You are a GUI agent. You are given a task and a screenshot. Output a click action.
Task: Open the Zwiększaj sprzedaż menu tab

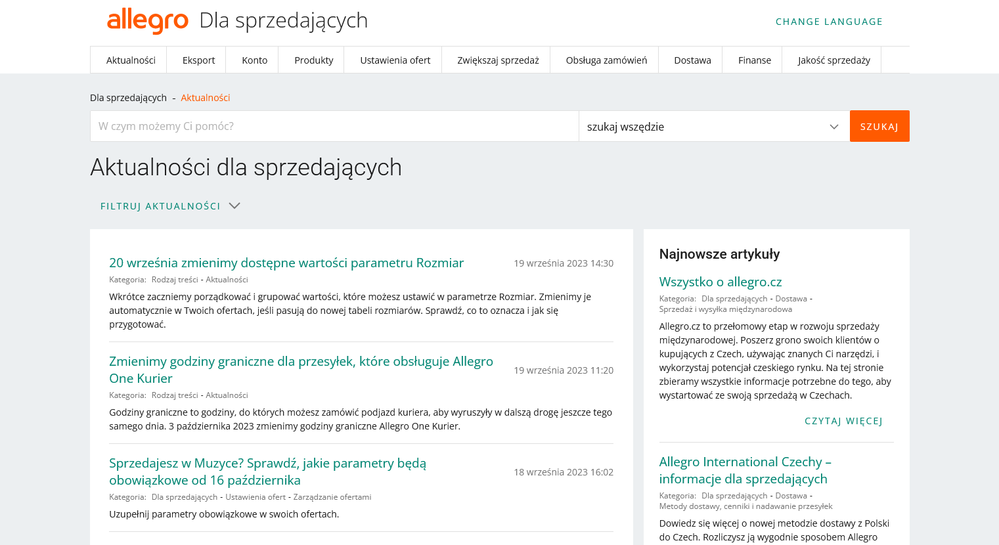[x=498, y=60]
